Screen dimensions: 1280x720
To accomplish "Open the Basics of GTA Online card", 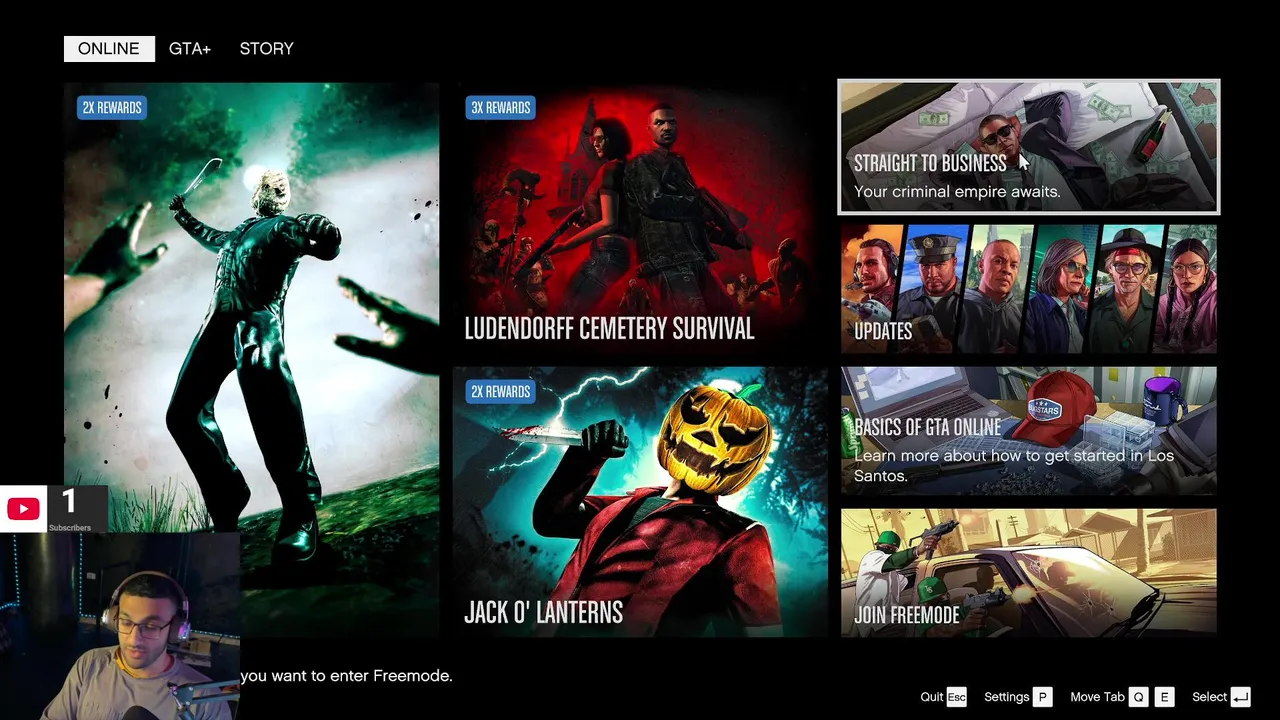I will pyautogui.click(x=1028, y=431).
